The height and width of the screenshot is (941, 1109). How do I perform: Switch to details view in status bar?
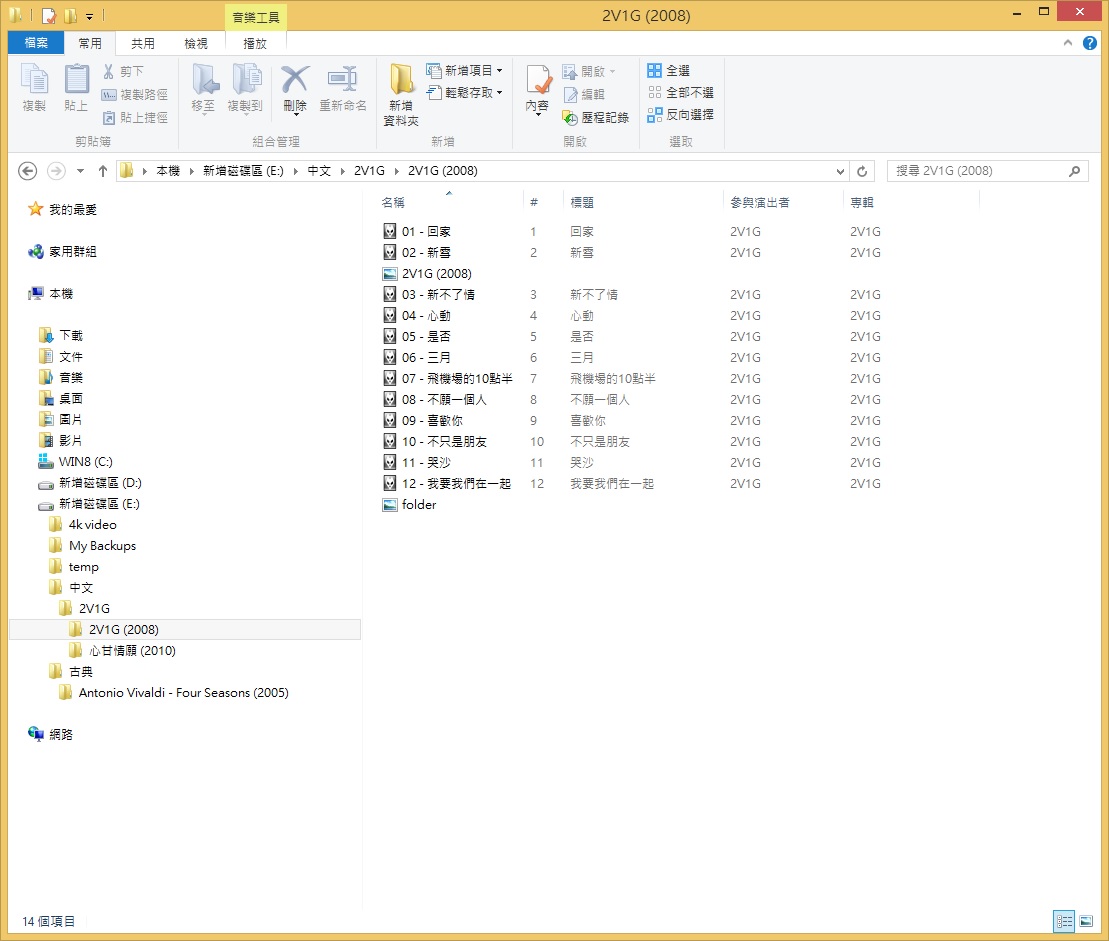[1065, 921]
